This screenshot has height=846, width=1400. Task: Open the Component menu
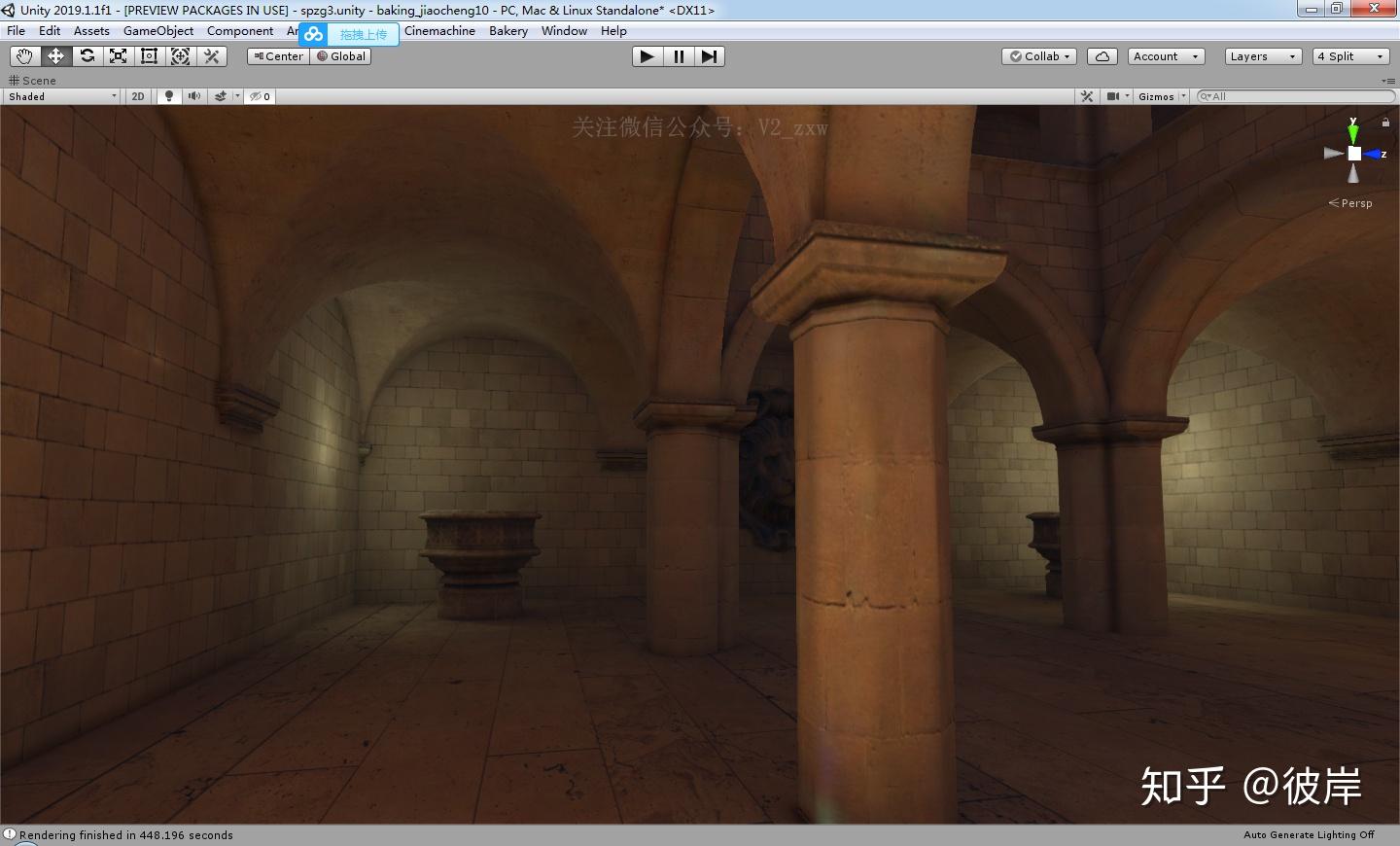pos(240,31)
